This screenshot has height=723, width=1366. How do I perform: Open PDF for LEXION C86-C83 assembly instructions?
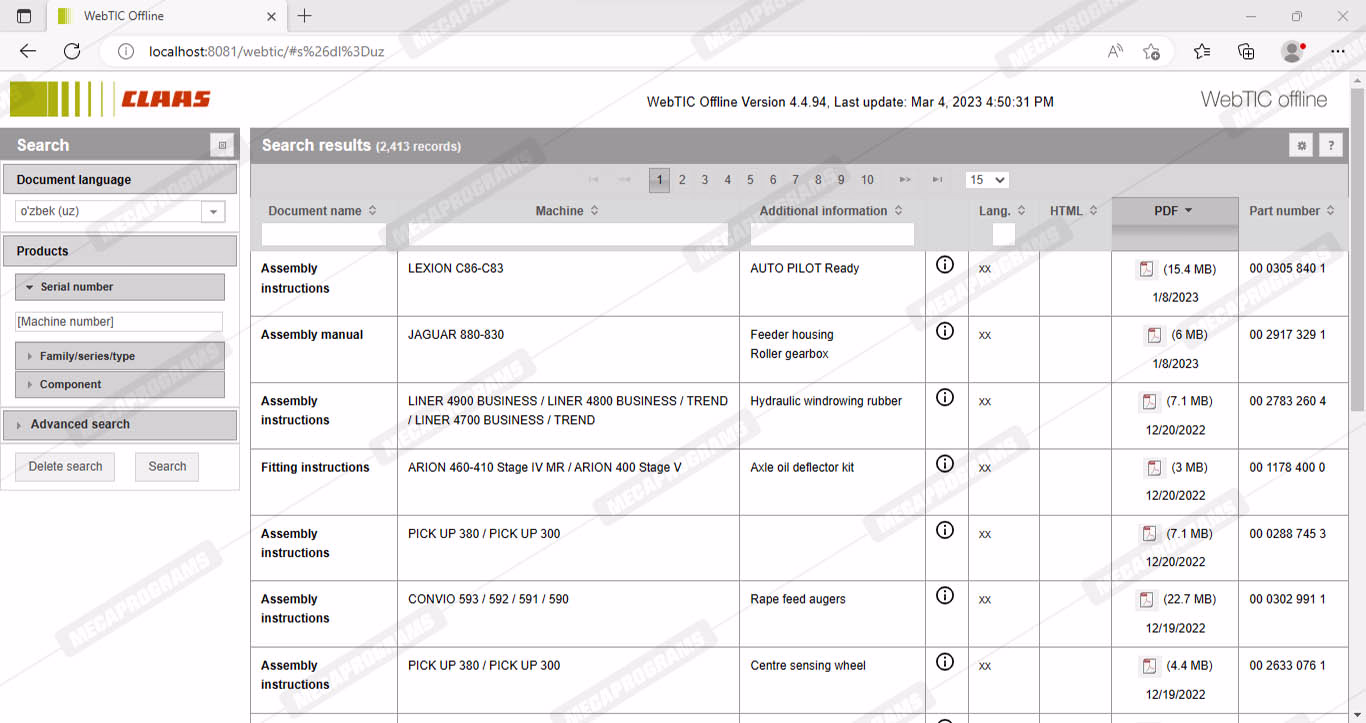click(x=1146, y=269)
